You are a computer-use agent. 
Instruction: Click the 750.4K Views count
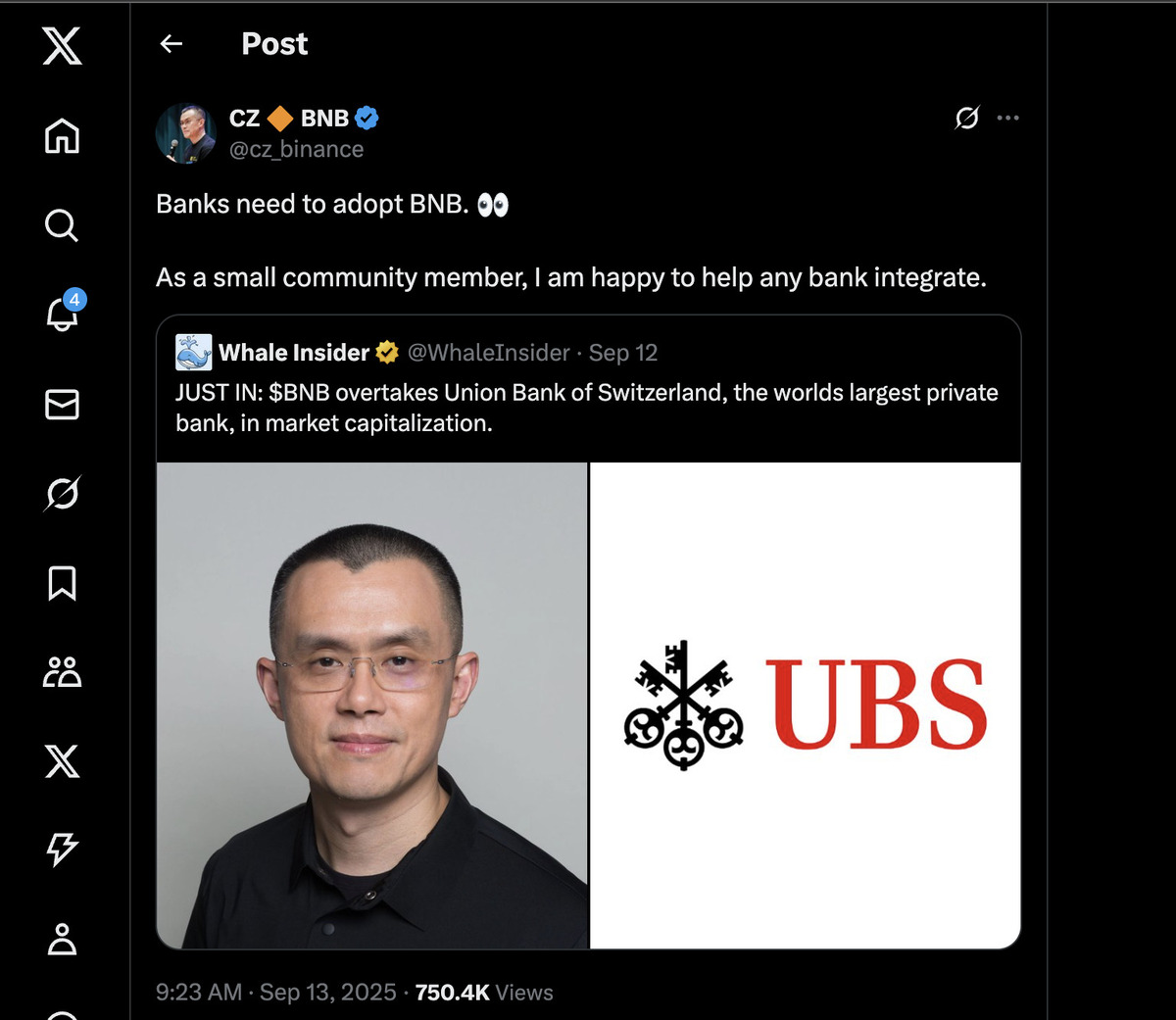point(484,993)
